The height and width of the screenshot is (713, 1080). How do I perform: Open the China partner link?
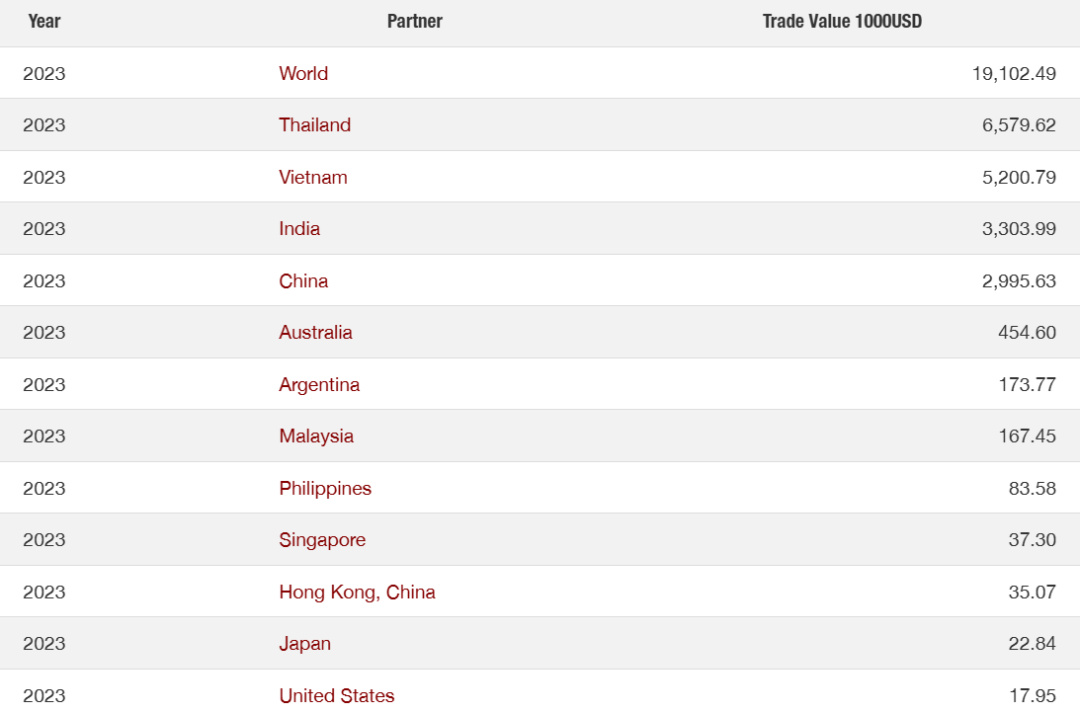(x=303, y=281)
